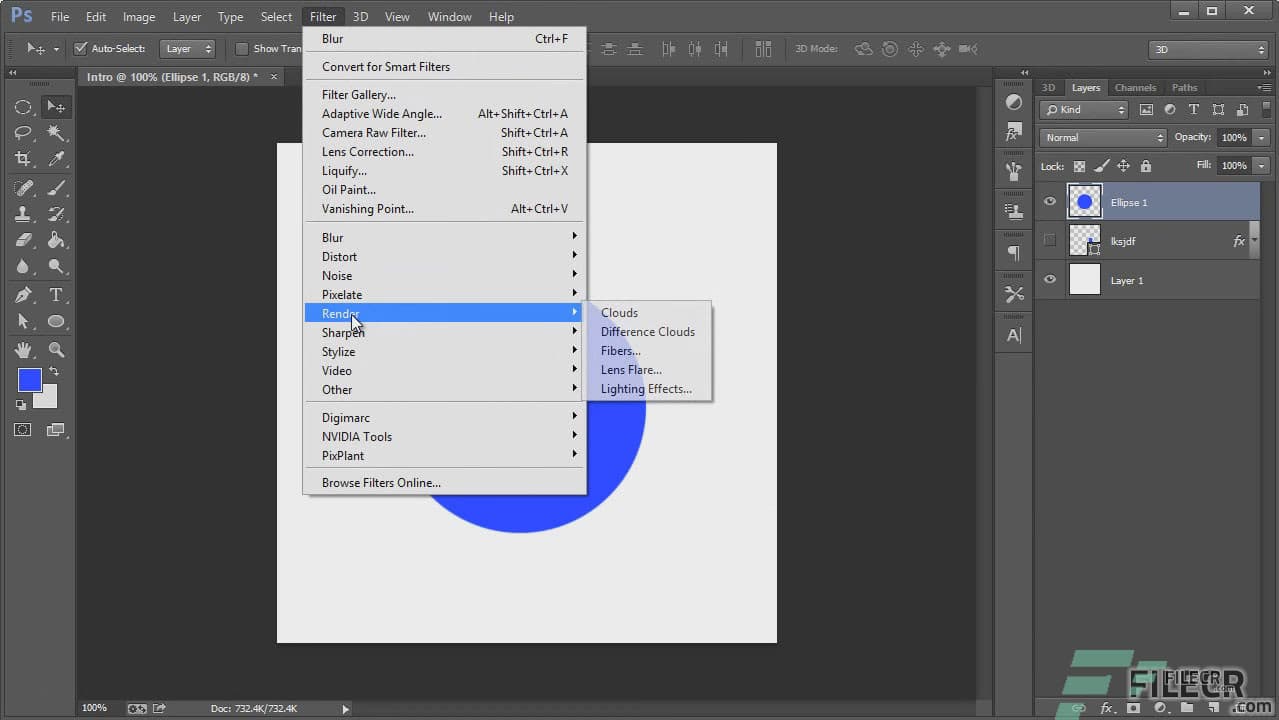
Task: Choose the Hand tool
Action: [x=23, y=349]
